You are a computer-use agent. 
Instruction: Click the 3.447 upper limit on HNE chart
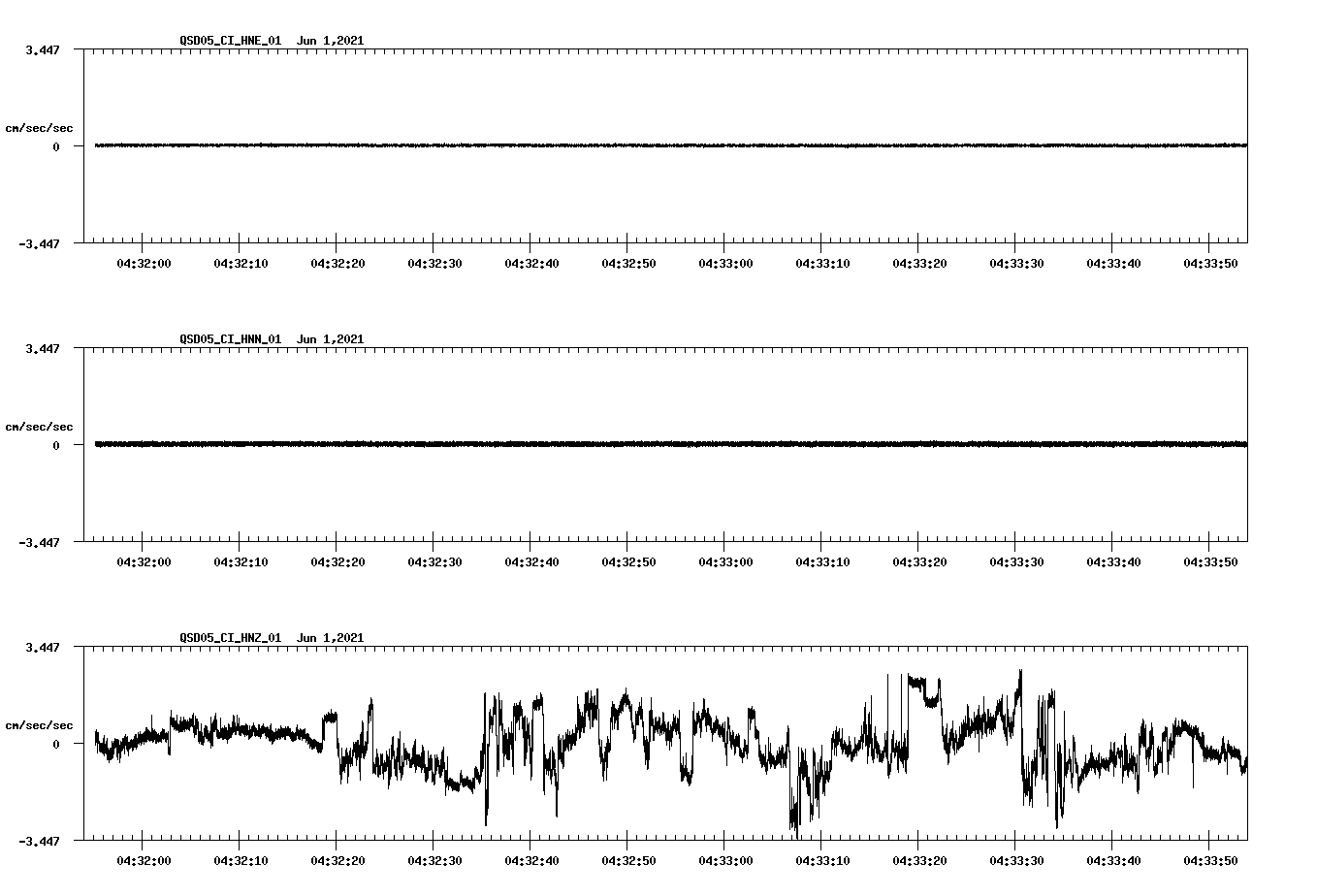click(43, 49)
